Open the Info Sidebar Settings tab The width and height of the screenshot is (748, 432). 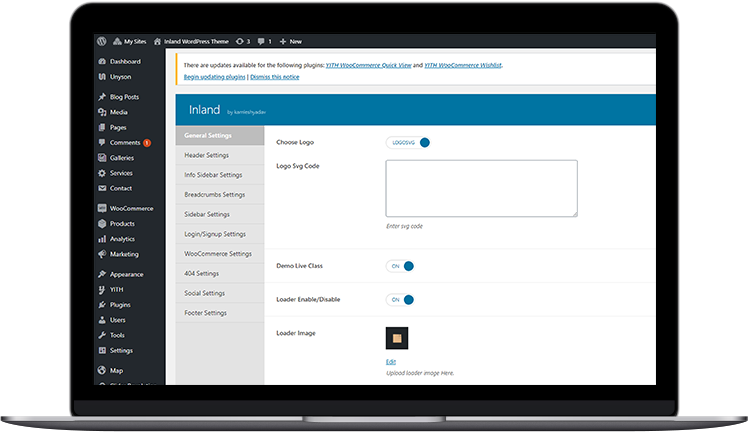click(x=220, y=175)
